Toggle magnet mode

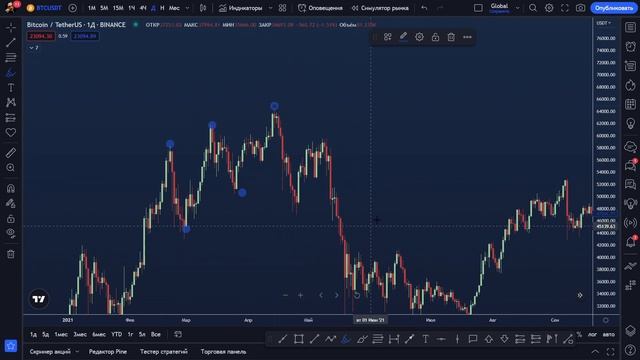11,188
